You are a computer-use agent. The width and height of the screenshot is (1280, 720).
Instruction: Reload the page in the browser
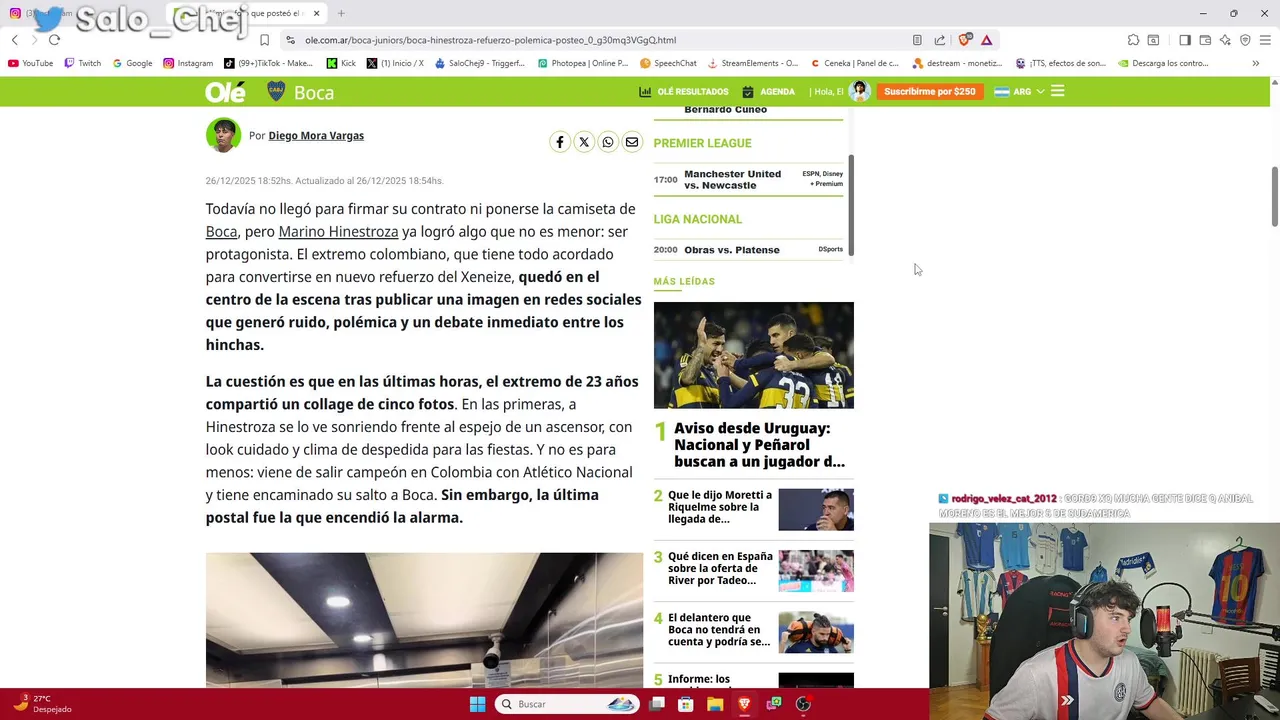(x=54, y=40)
